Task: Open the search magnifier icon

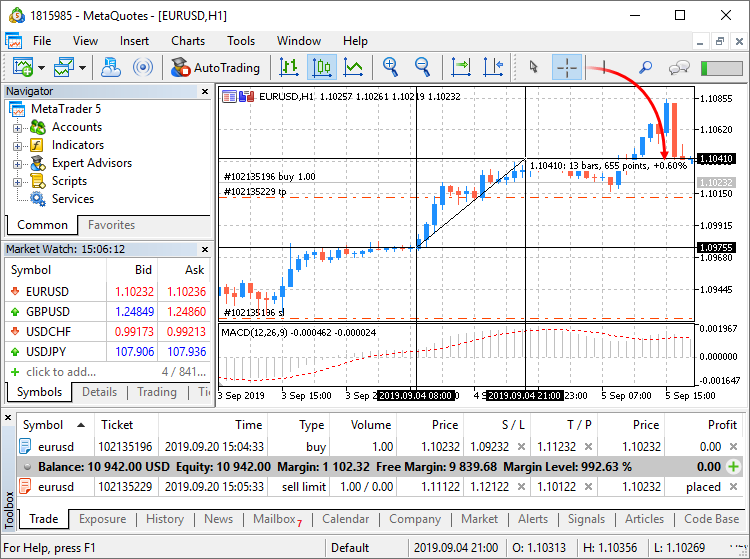Action: click(x=645, y=67)
